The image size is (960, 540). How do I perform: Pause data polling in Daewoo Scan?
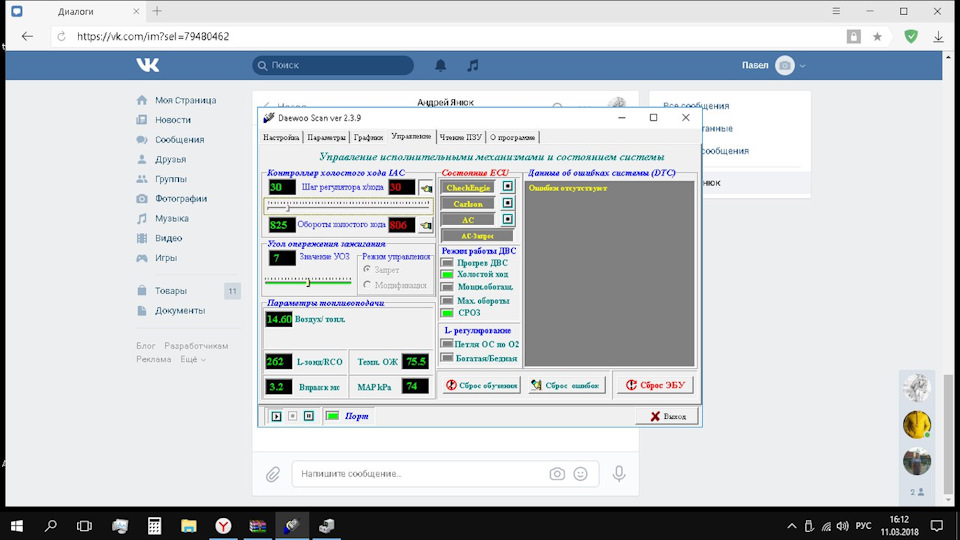(x=309, y=416)
